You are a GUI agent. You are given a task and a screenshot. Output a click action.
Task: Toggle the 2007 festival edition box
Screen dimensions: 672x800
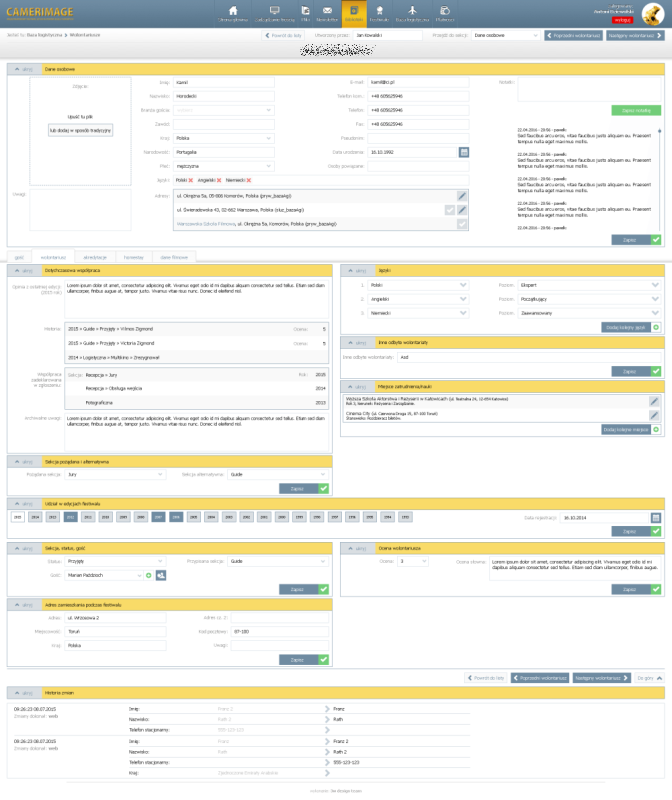(x=158, y=518)
